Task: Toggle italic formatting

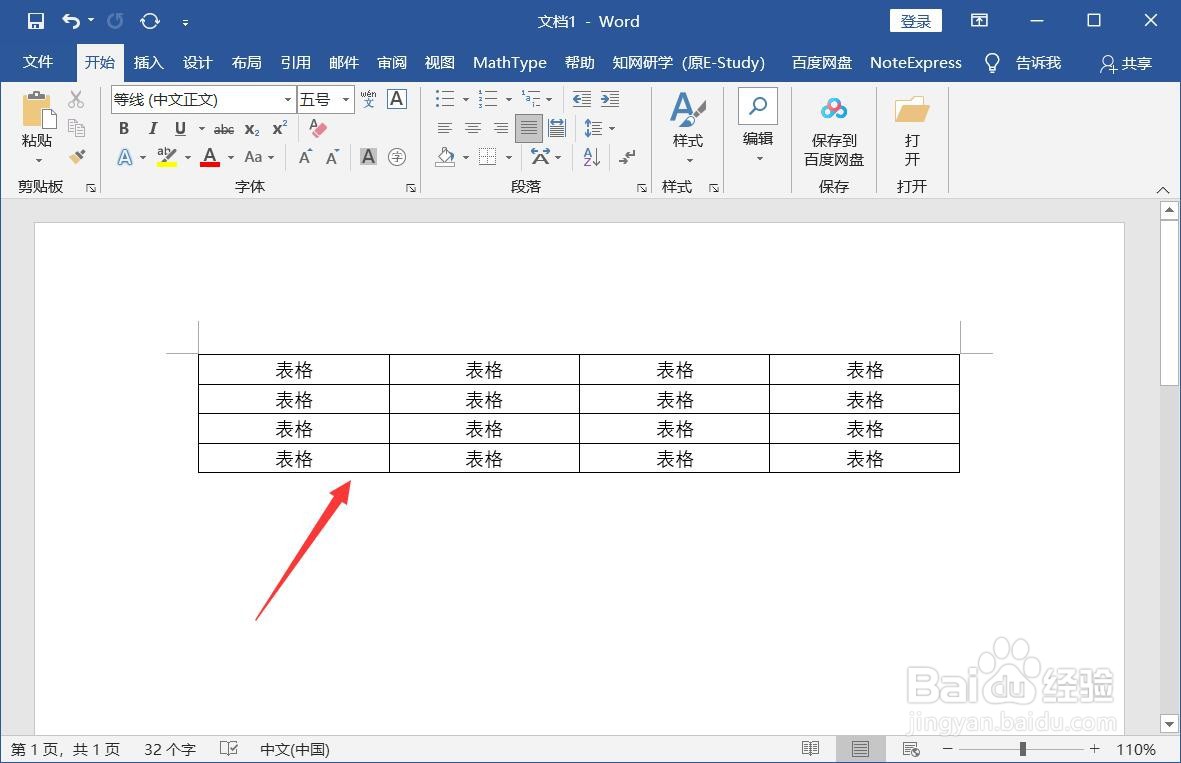Action: click(x=153, y=129)
